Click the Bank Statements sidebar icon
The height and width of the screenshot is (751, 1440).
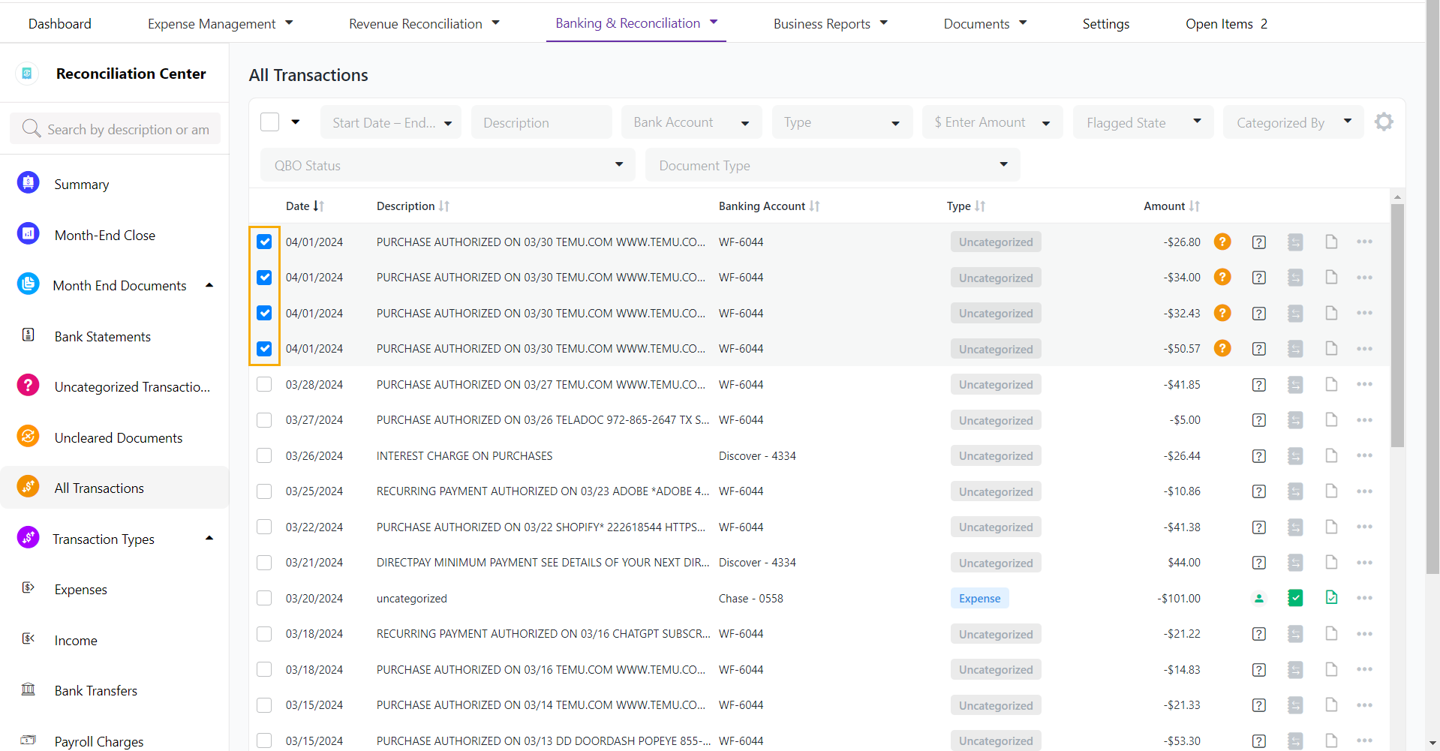(x=28, y=335)
